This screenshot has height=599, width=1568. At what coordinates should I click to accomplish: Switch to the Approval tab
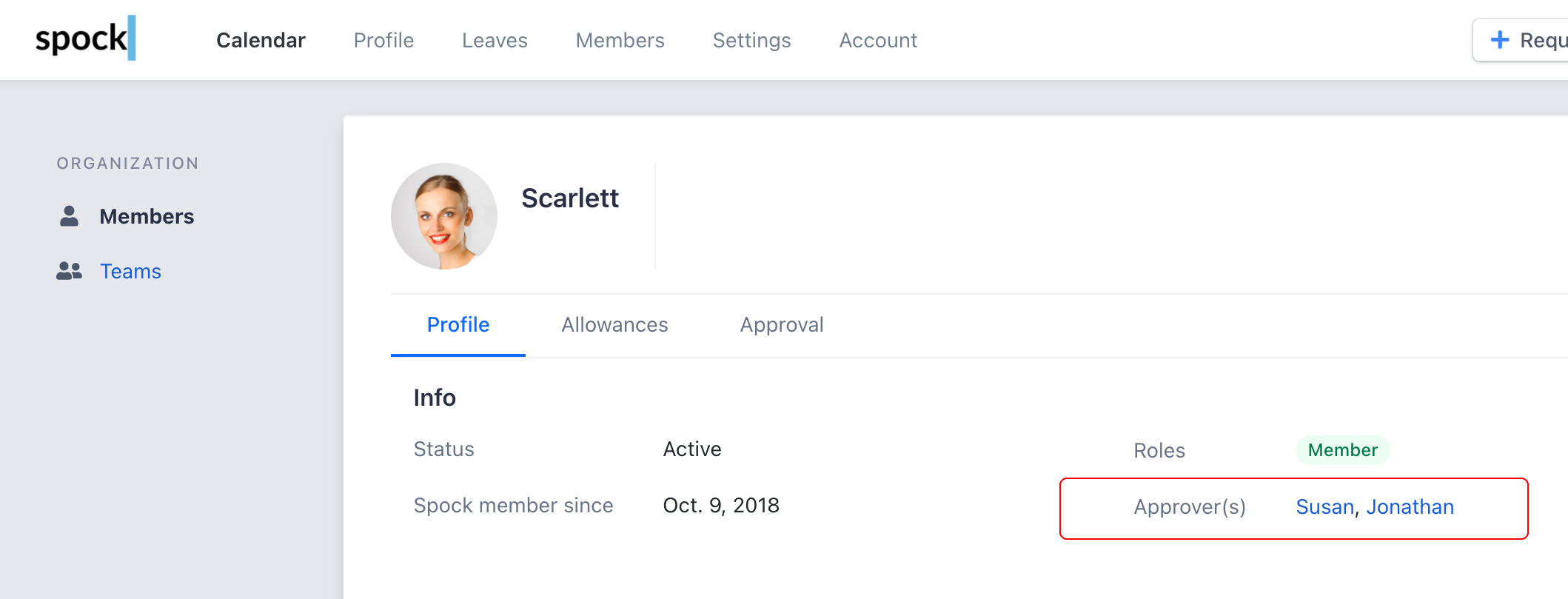(782, 324)
